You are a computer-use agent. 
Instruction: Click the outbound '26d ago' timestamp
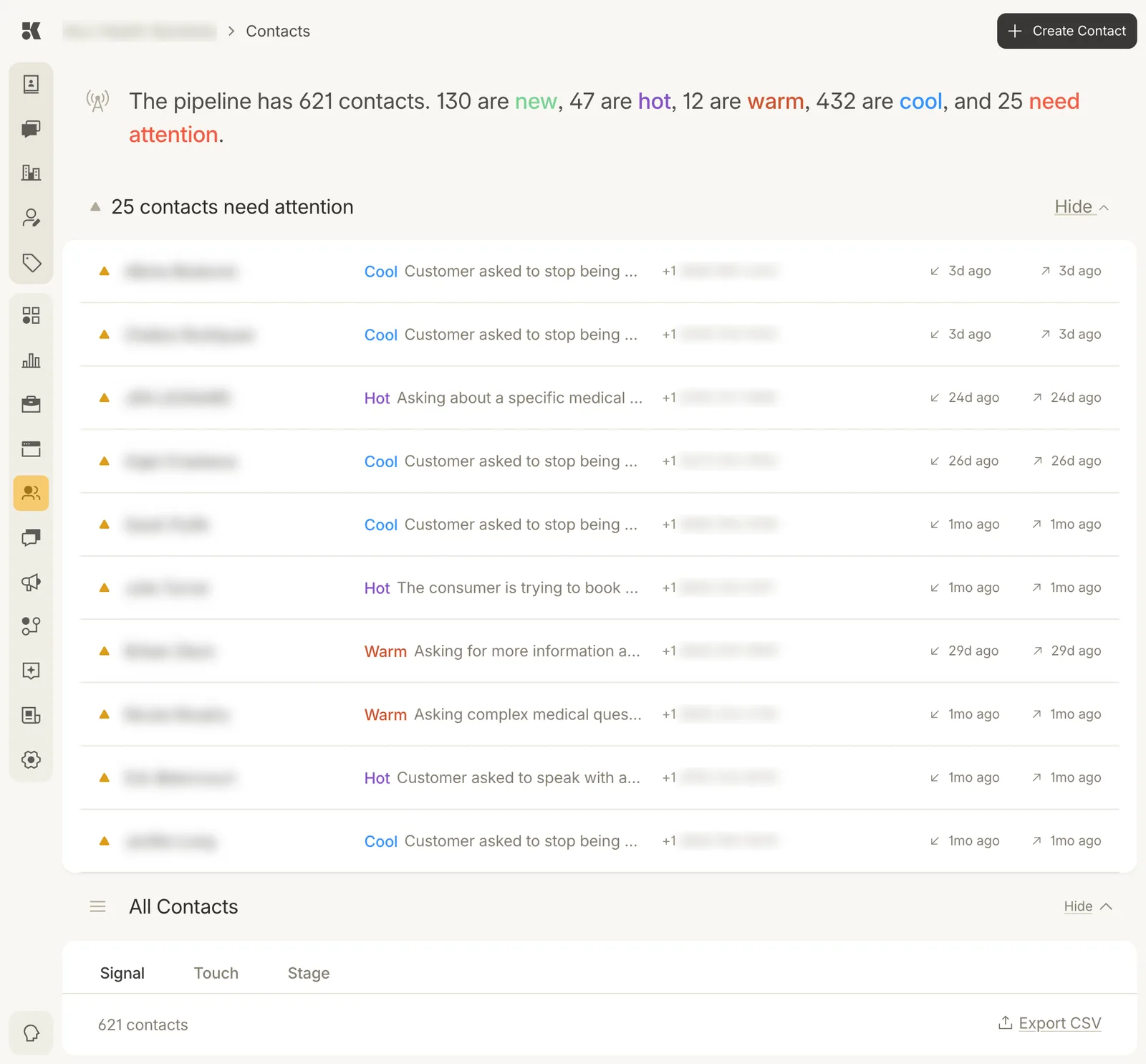coord(1076,461)
